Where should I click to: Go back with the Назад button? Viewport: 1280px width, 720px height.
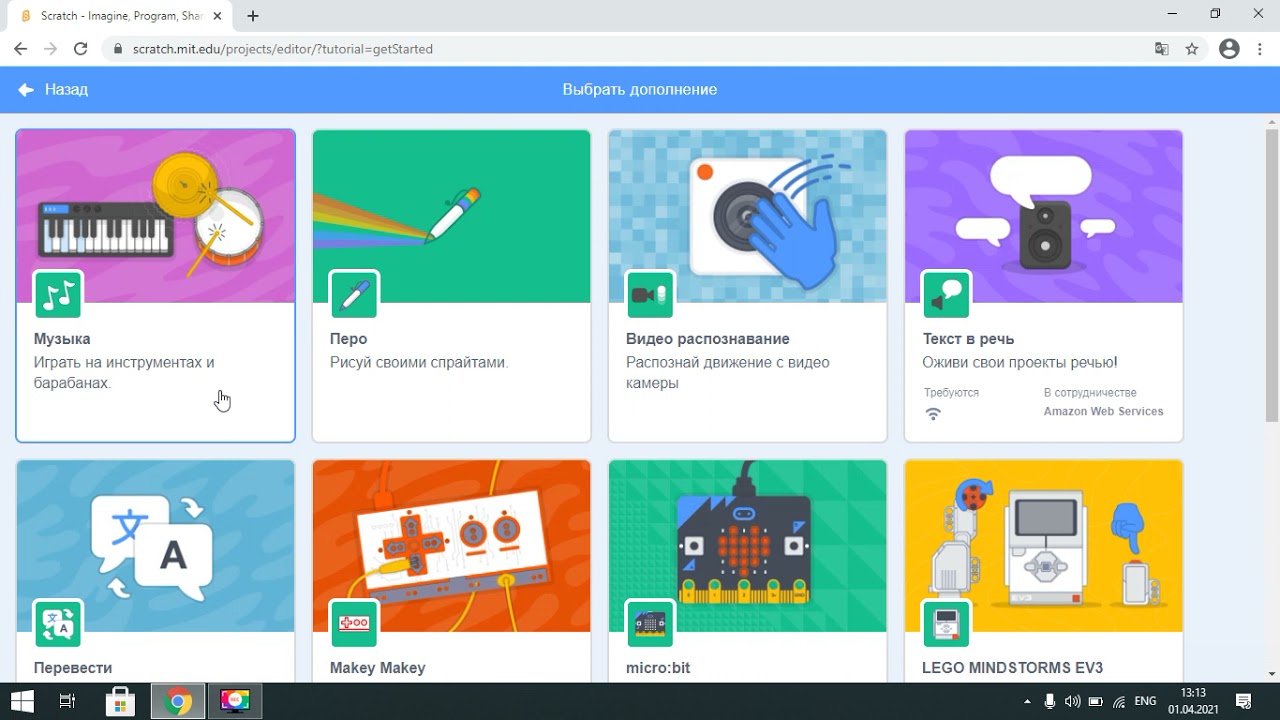(53, 89)
